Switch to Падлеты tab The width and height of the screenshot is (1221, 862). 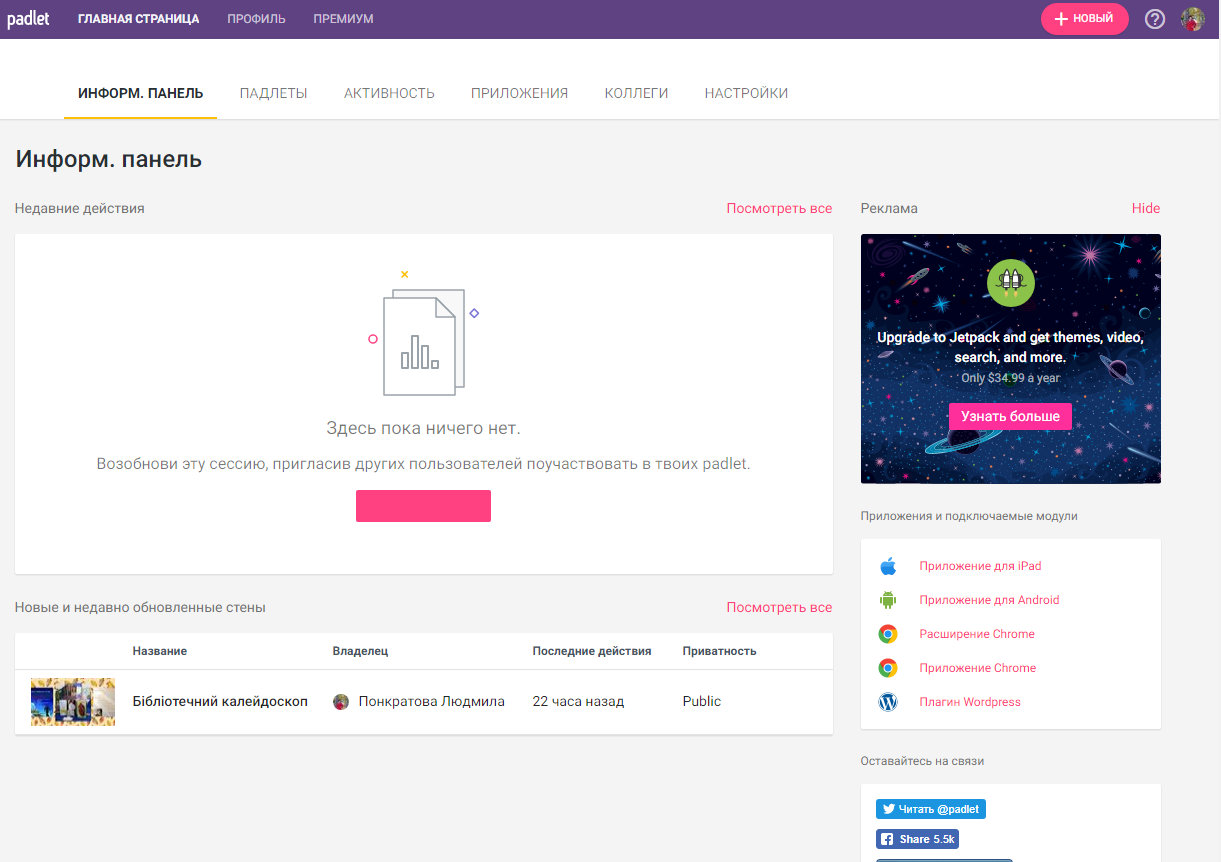[273, 93]
